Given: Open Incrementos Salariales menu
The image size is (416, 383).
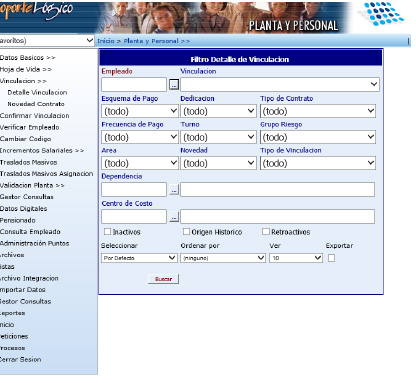Looking at the screenshot, I should pyautogui.click(x=42, y=150).
